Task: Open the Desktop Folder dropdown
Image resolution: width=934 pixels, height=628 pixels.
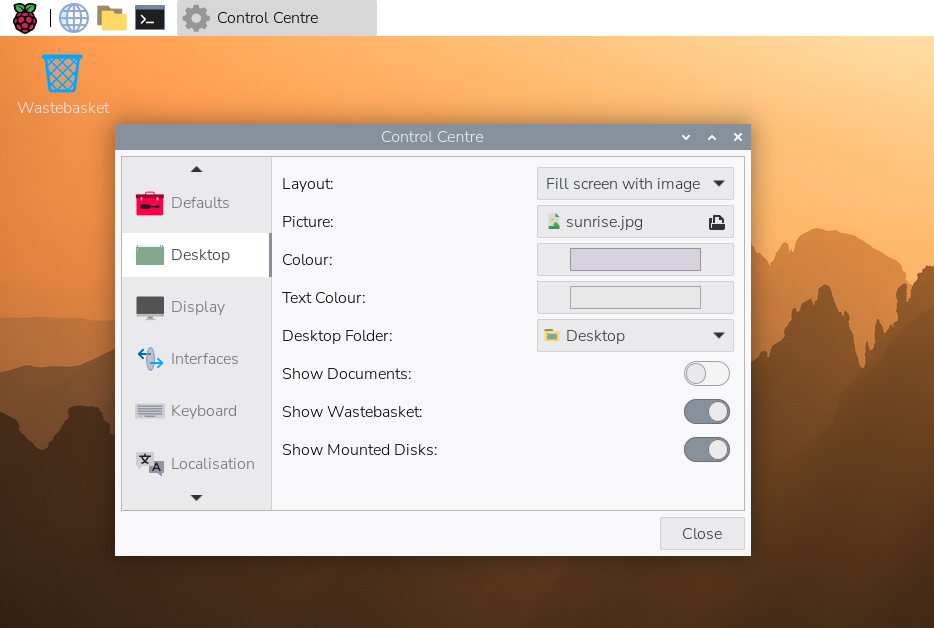Action: click(634, 335)
